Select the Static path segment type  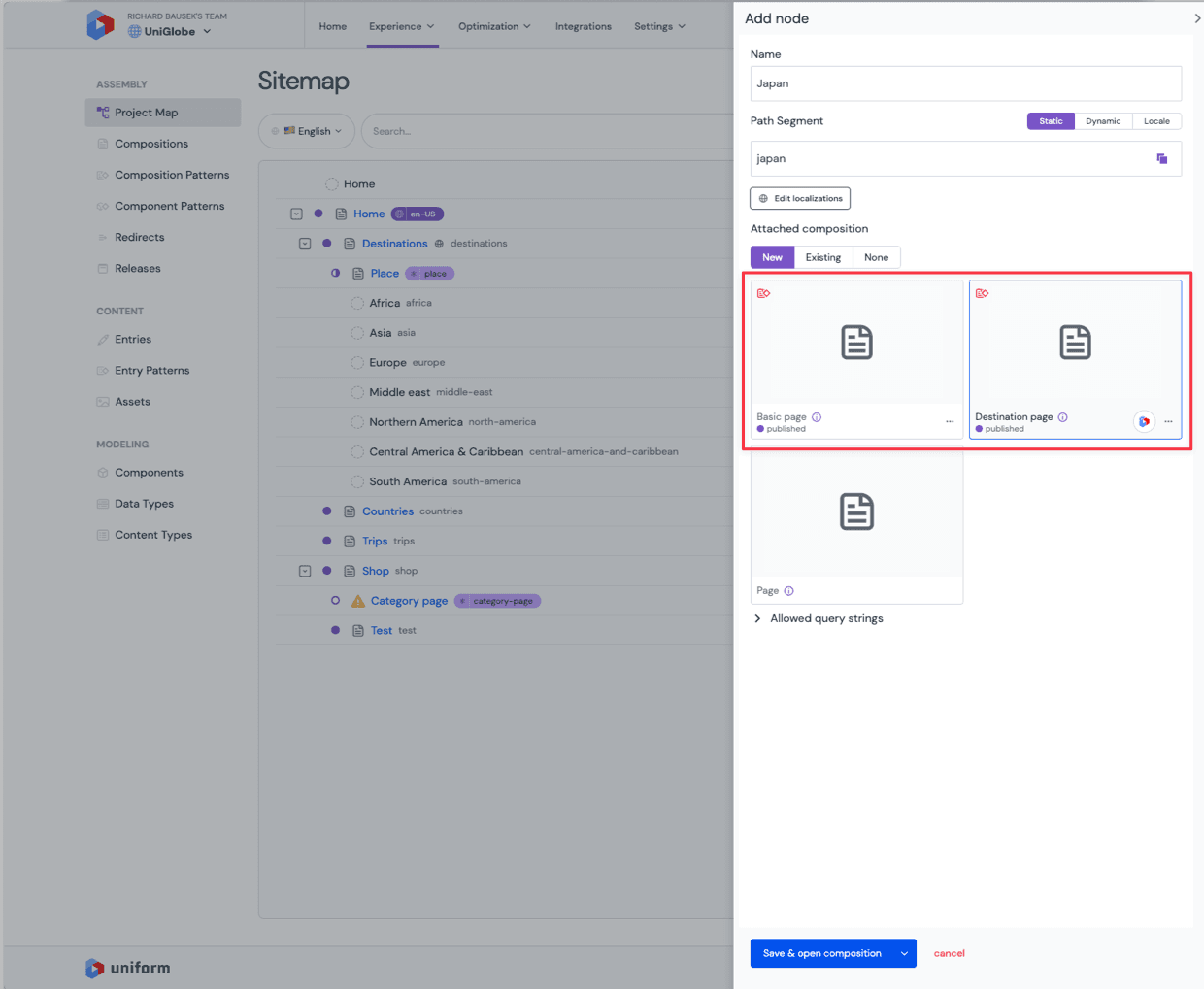1051,121
